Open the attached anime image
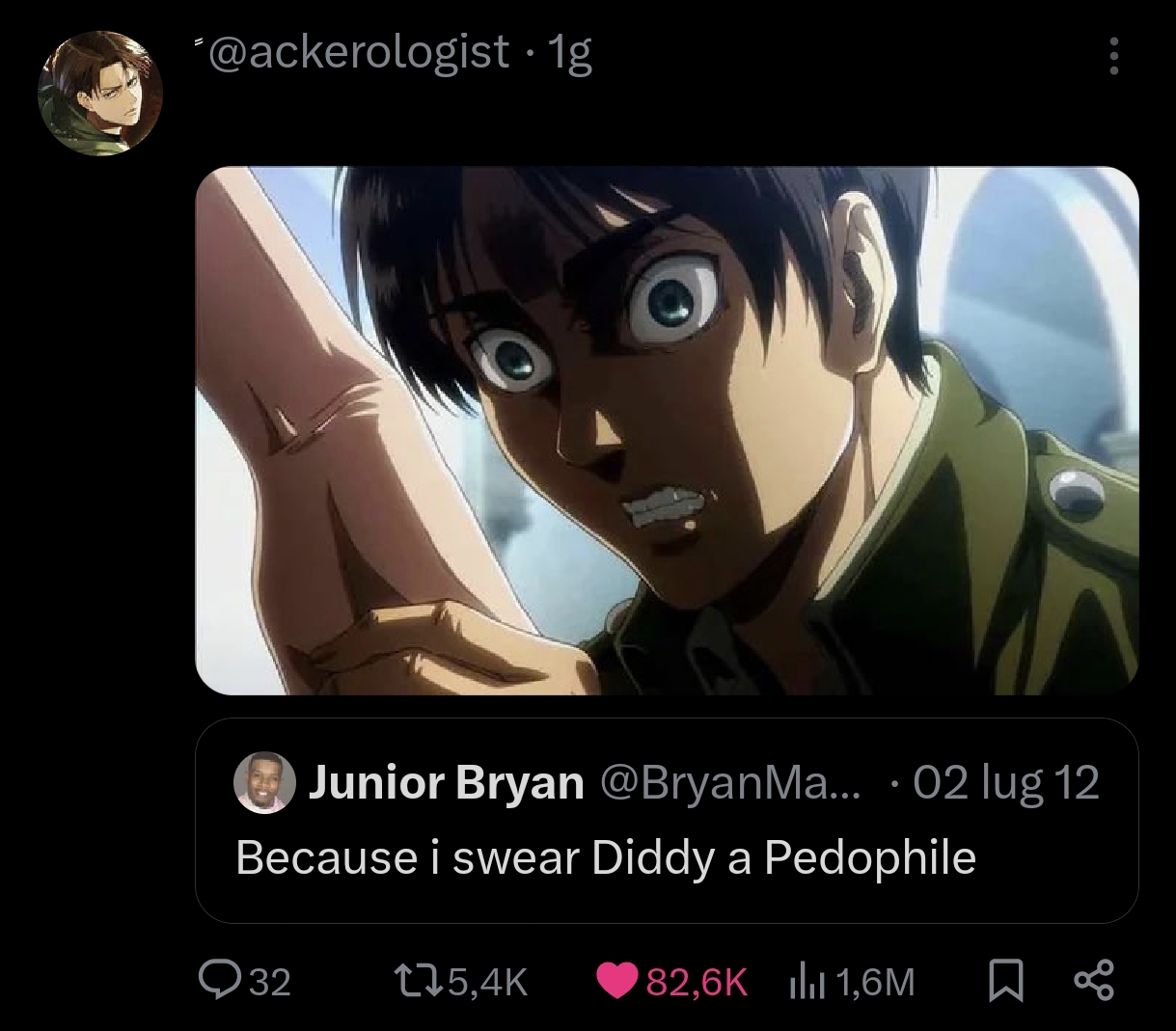 (667, 430)
